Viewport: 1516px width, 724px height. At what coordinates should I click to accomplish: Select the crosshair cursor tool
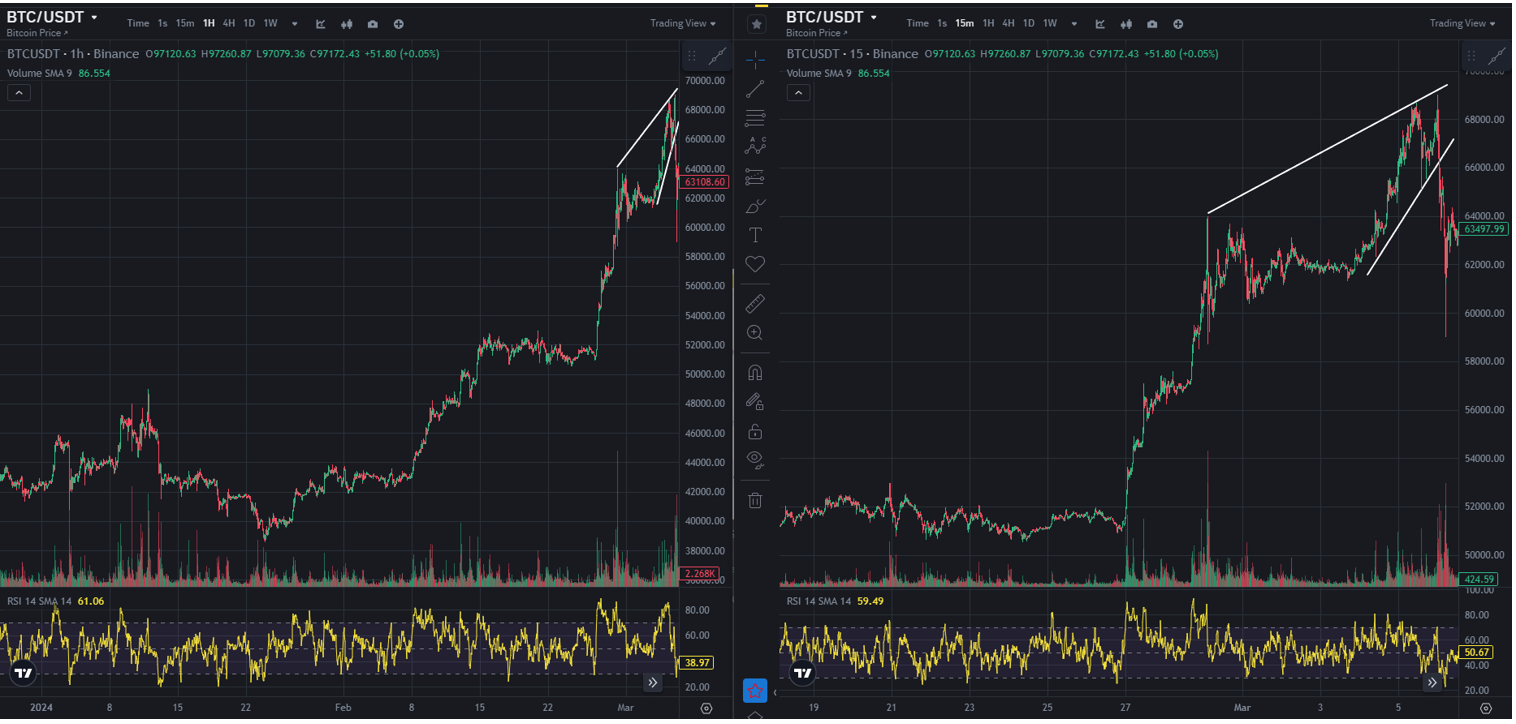[x=755, y=59]
